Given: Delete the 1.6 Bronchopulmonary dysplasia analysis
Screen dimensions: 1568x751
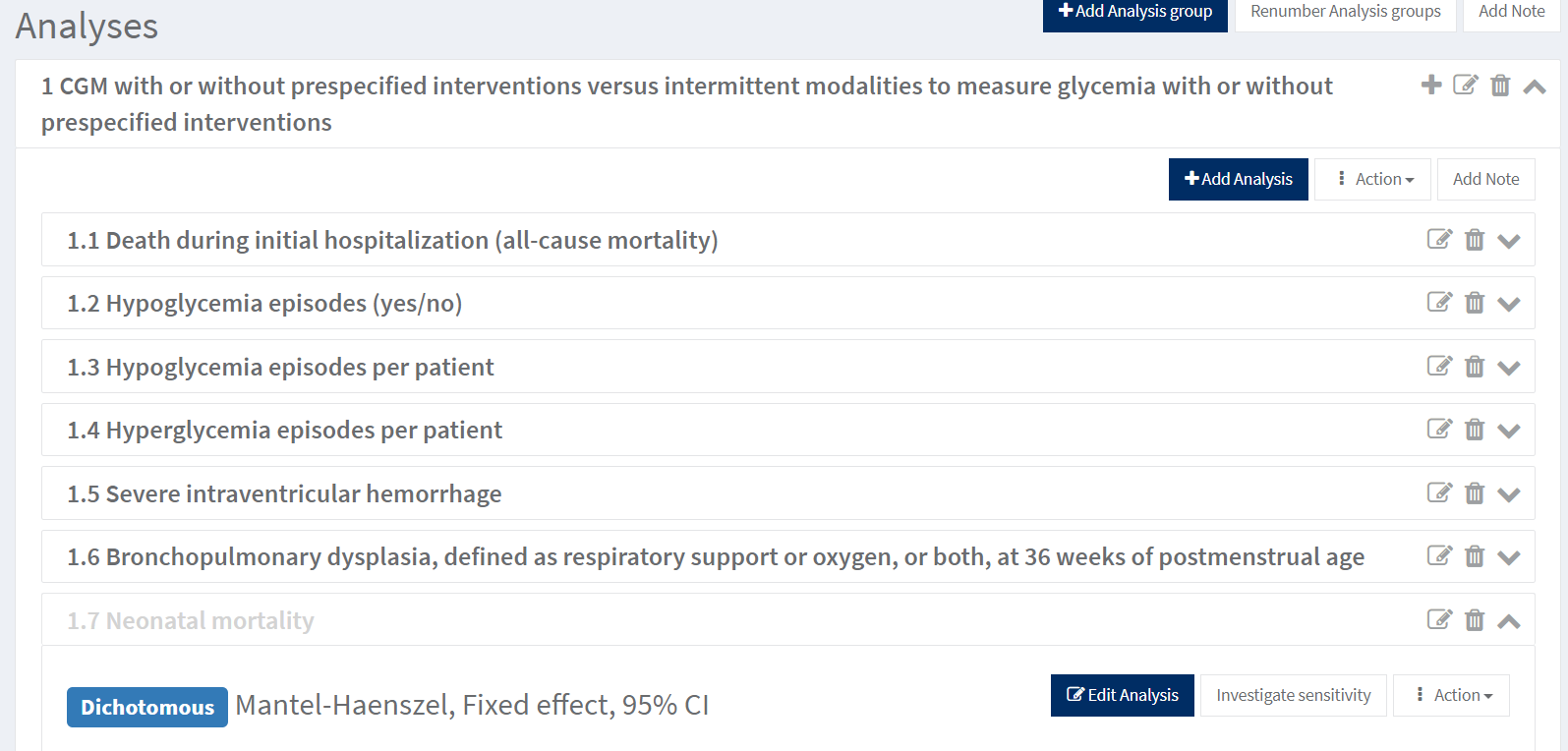Looking at the screenshot, I should pos(1475,556).
